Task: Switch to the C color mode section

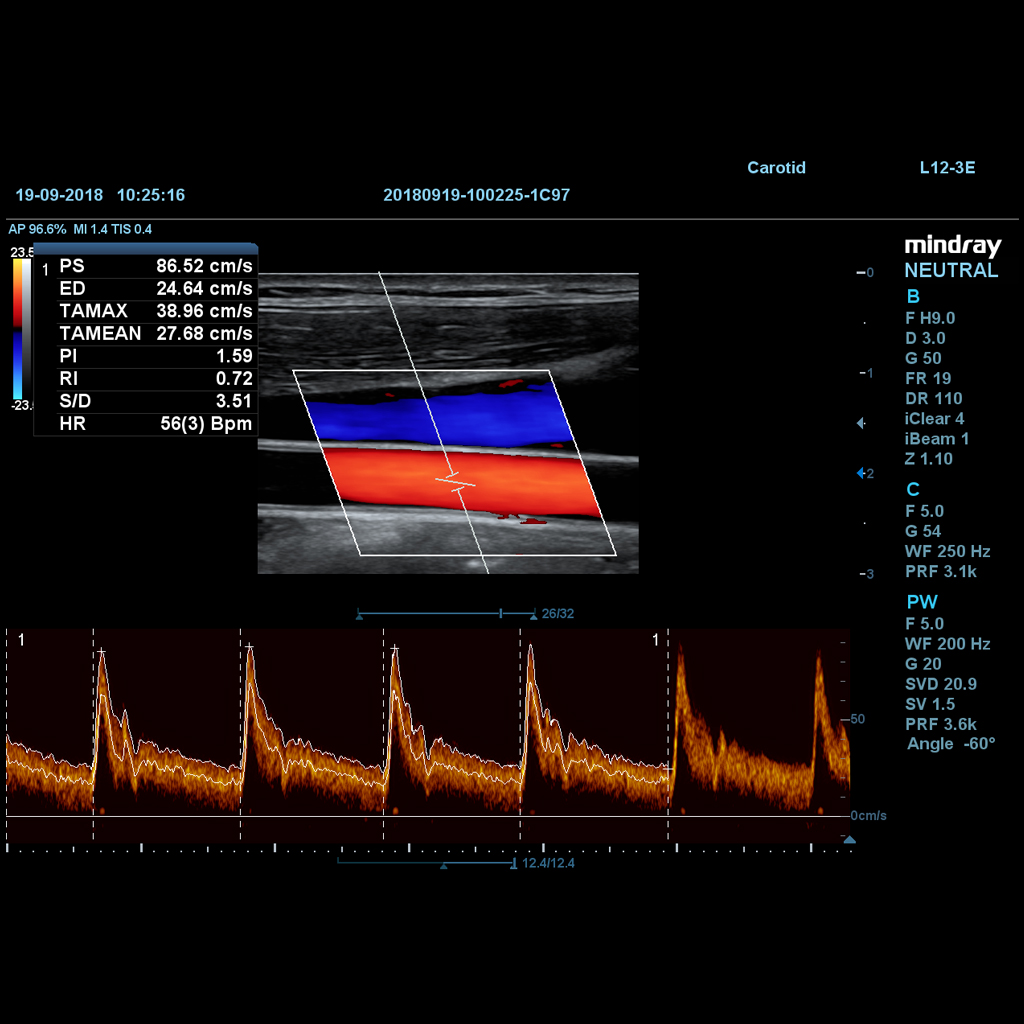Action: [912, 489]
